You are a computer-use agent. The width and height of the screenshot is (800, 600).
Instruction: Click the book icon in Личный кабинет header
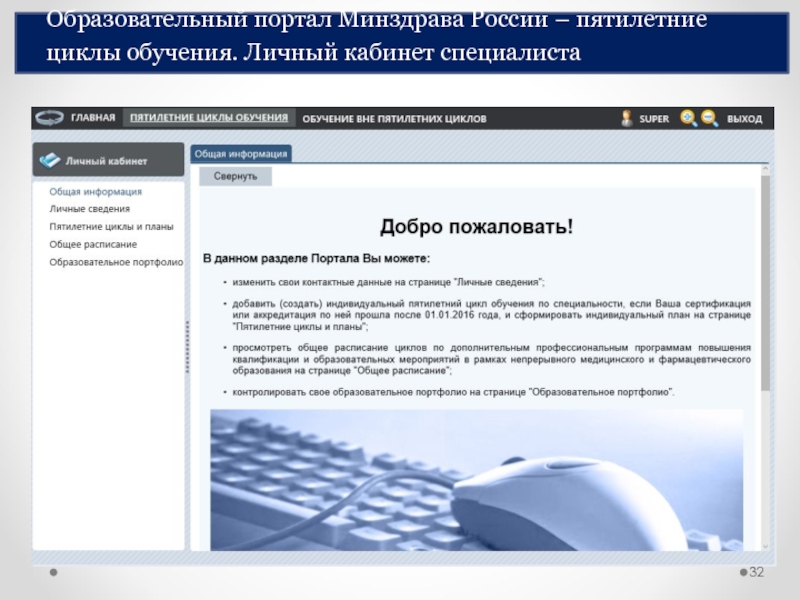50,160
